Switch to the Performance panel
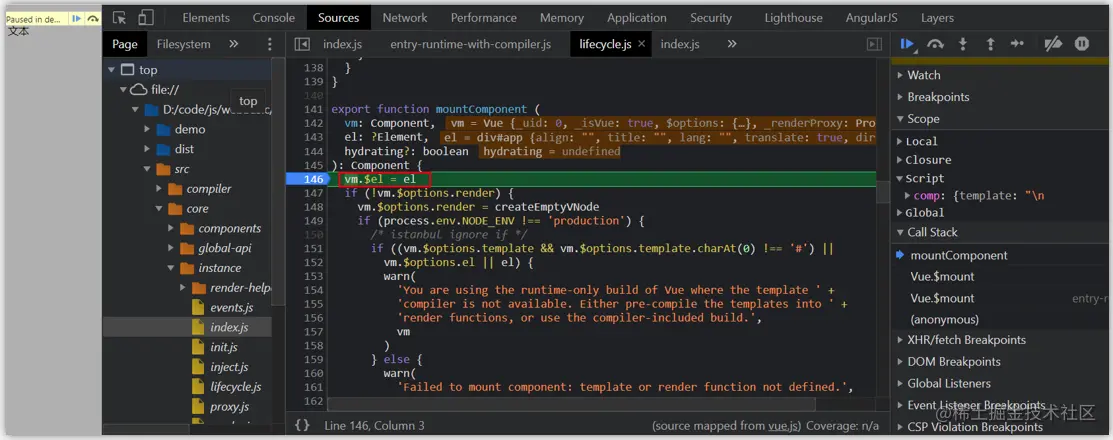Viewport: 1113px width, 440px height. point(484,18)
